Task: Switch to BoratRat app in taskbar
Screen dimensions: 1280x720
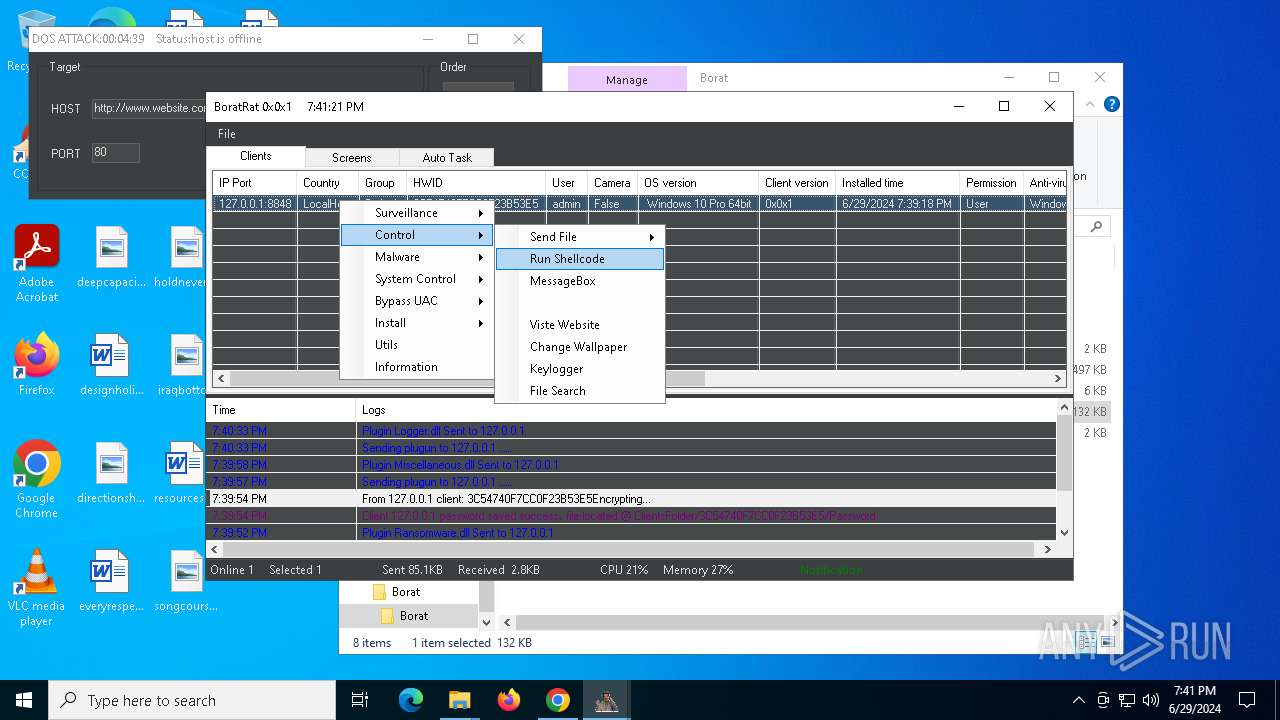Action: [606, 700]
